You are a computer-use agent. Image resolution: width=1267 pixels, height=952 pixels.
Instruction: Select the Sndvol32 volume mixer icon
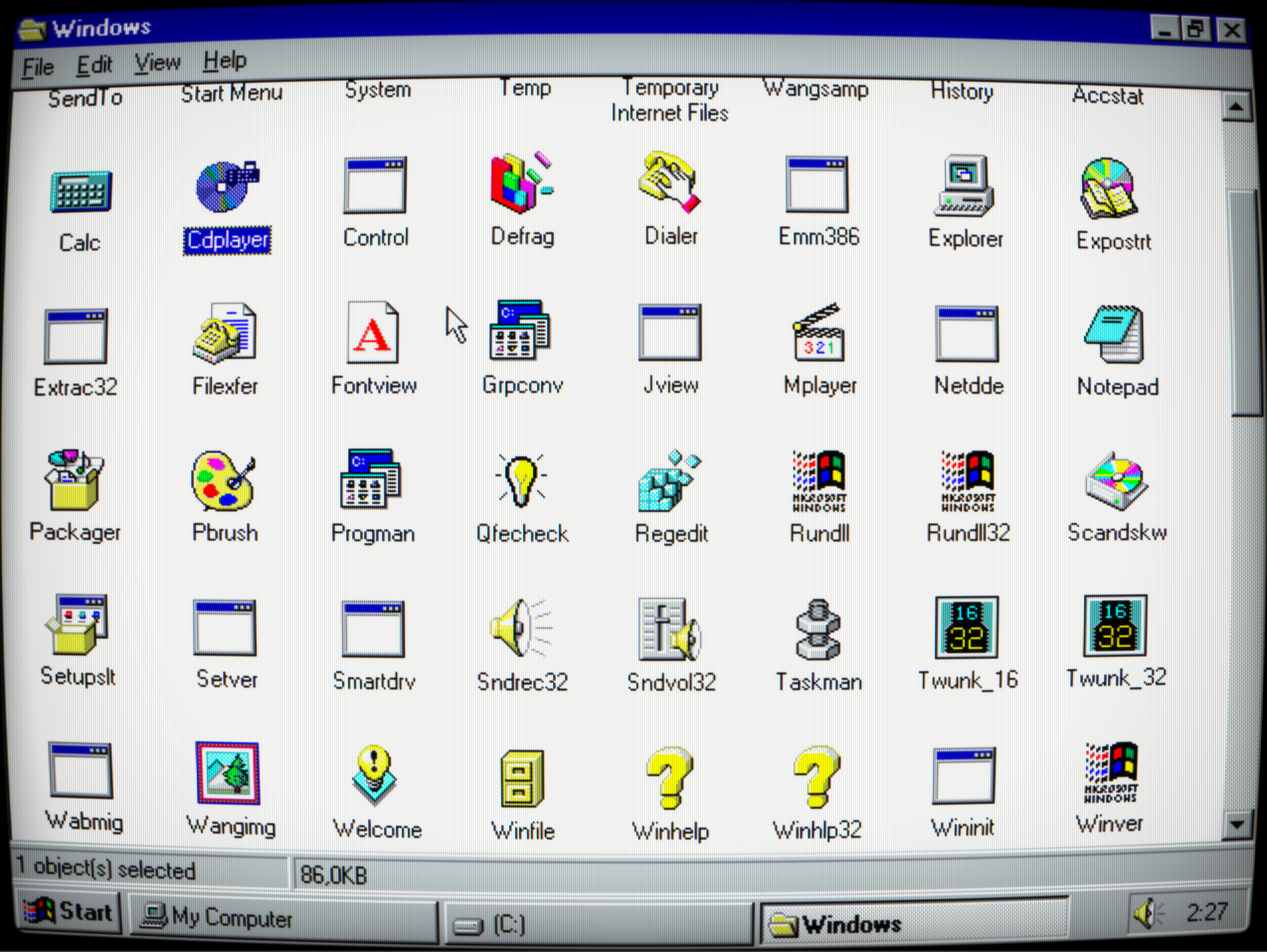click(x=670, y=629)
